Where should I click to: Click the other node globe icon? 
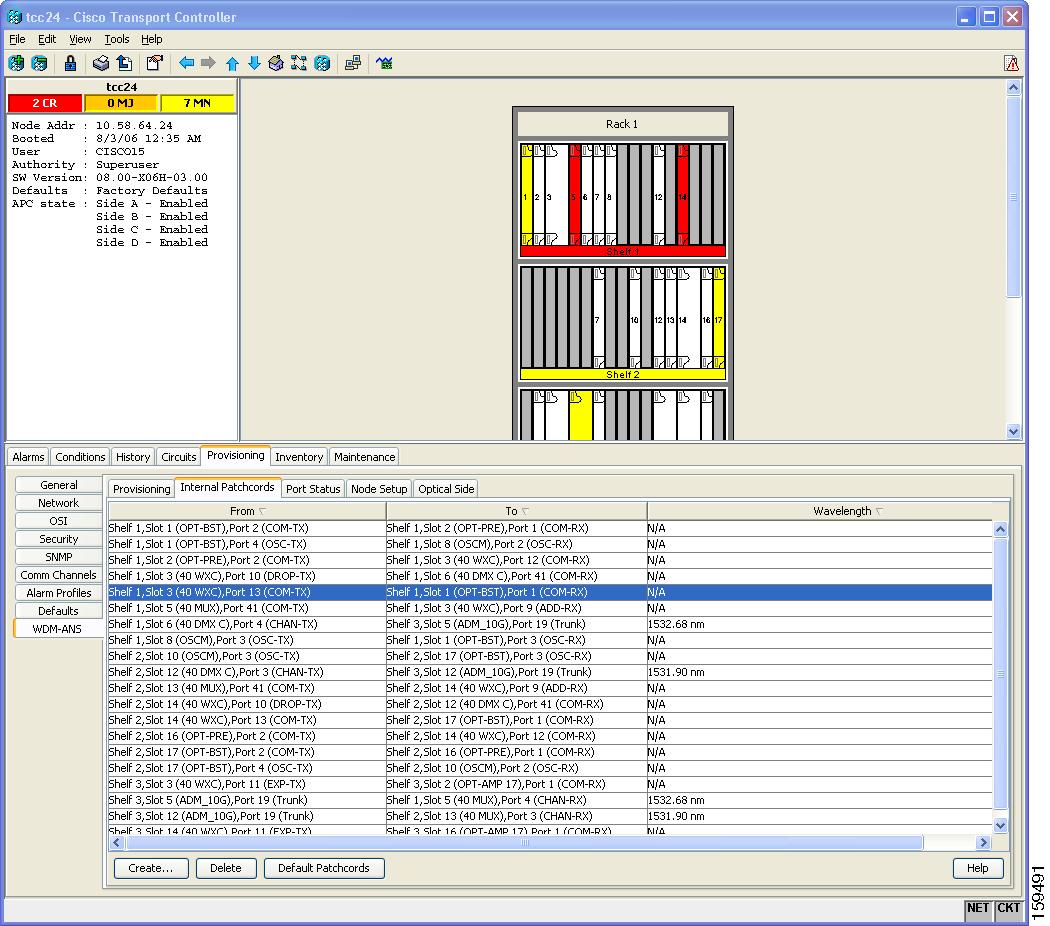pos(322,63)
